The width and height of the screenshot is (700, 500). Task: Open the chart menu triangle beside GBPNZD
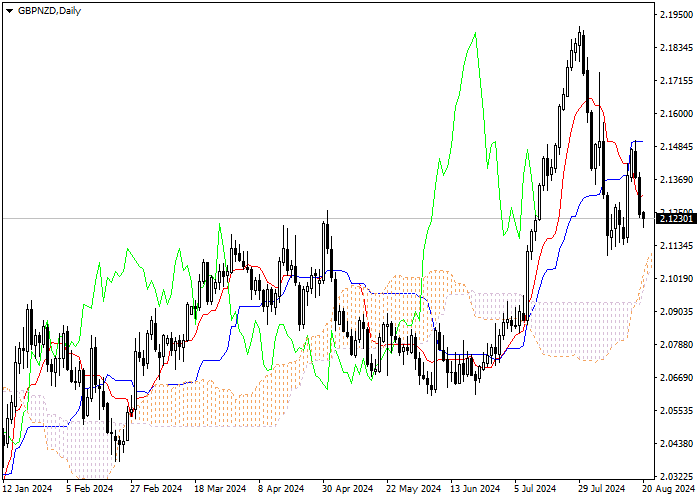(9, 11)
